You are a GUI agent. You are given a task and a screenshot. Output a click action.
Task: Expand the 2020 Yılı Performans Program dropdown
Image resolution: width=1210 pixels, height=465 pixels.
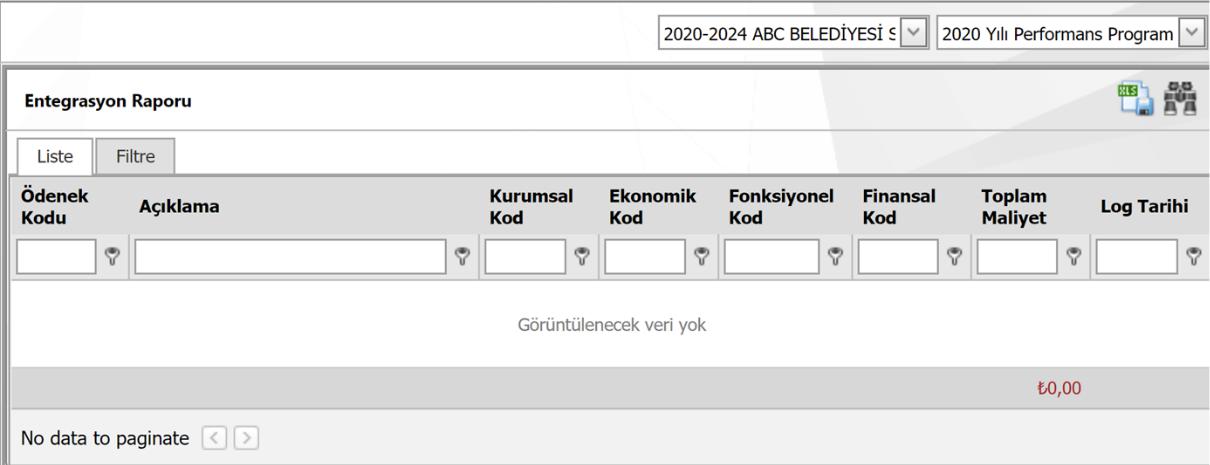(1190, 35)
